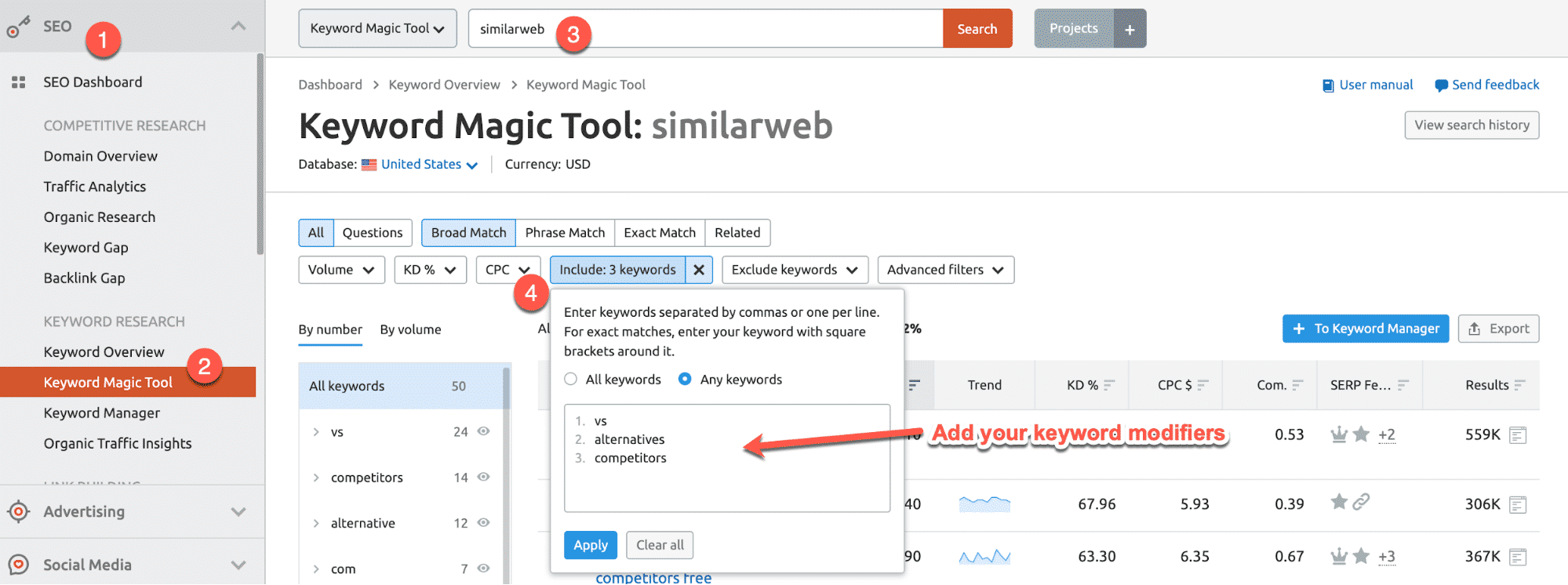Screen dimensions: 1568x585
Task: Switch to the By volume tab
Action: click(410, 329)
